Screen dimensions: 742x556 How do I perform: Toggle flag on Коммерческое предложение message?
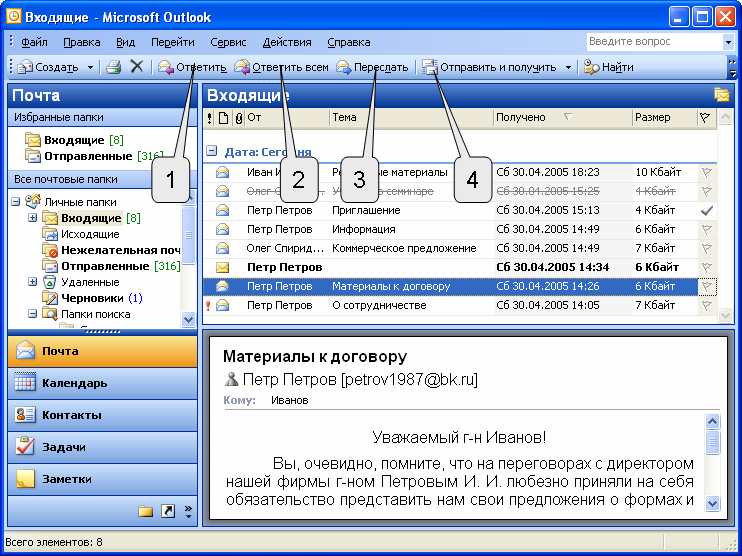point(707,248)
